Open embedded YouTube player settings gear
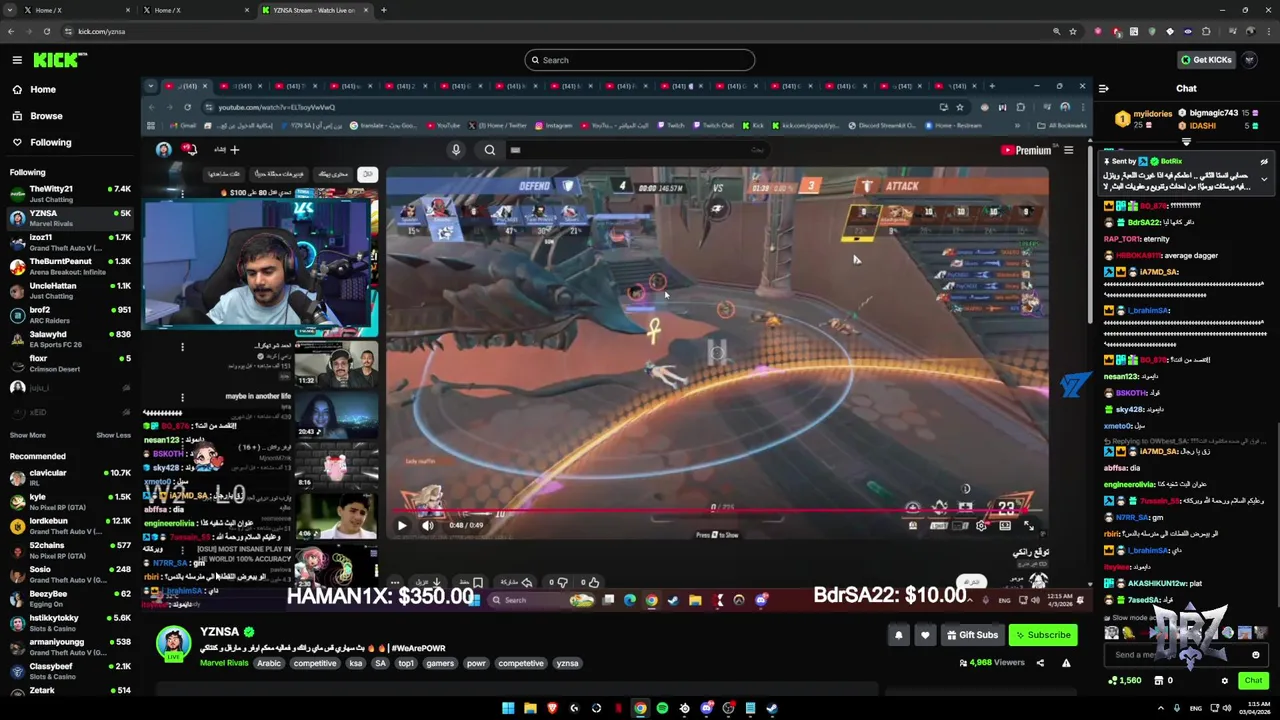The height and width of the screenshot is (720, 1280). pyautogui.click(x=981, y=525)
